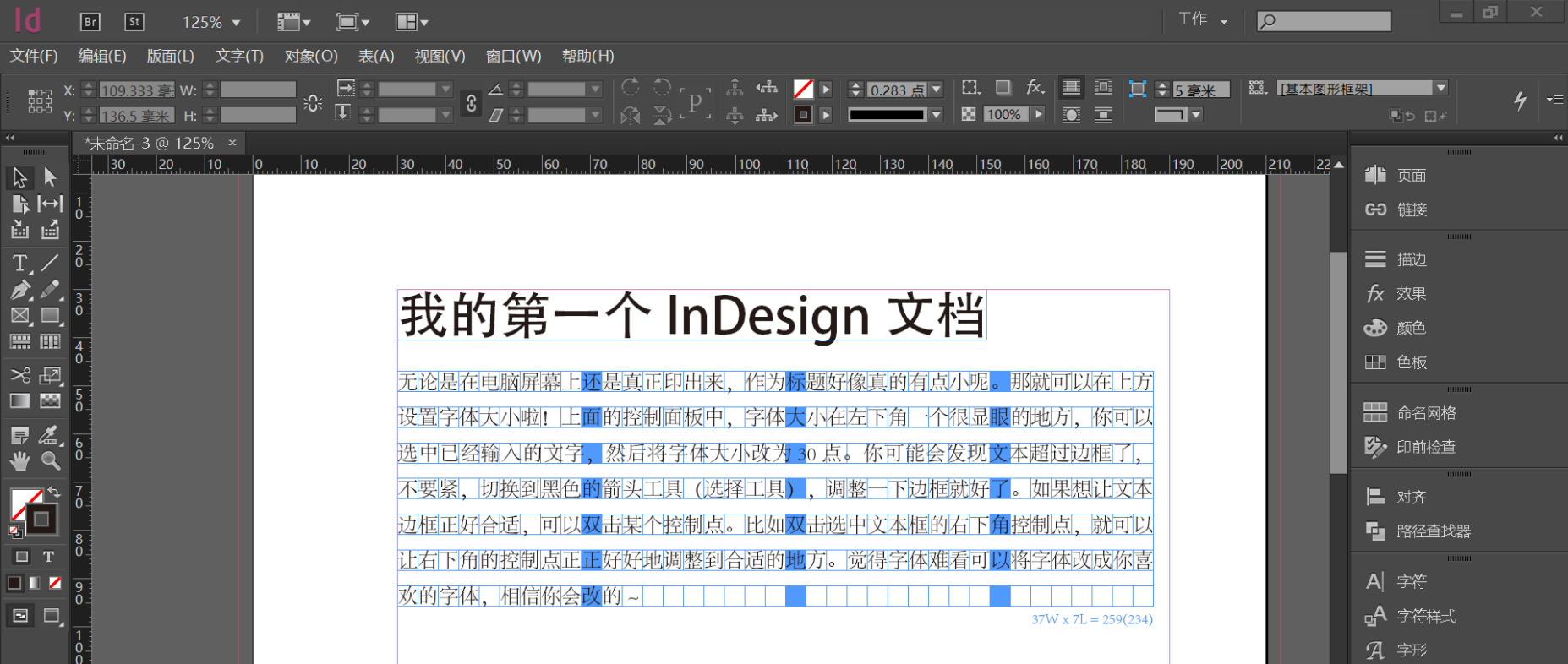The width and height of the screenshot is (1568, 664).
Task: Toggle formatting affects container button
Action: pos(22,557)
